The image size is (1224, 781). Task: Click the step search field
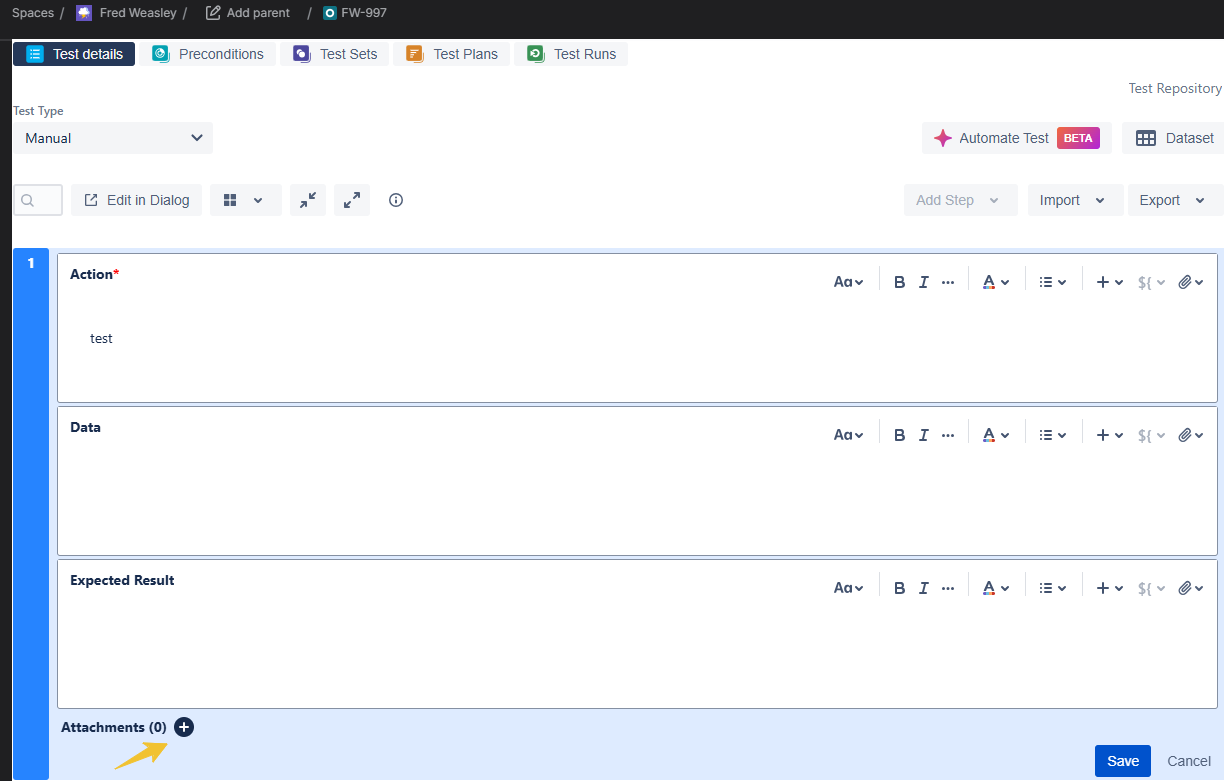click(x=38, y=200)
